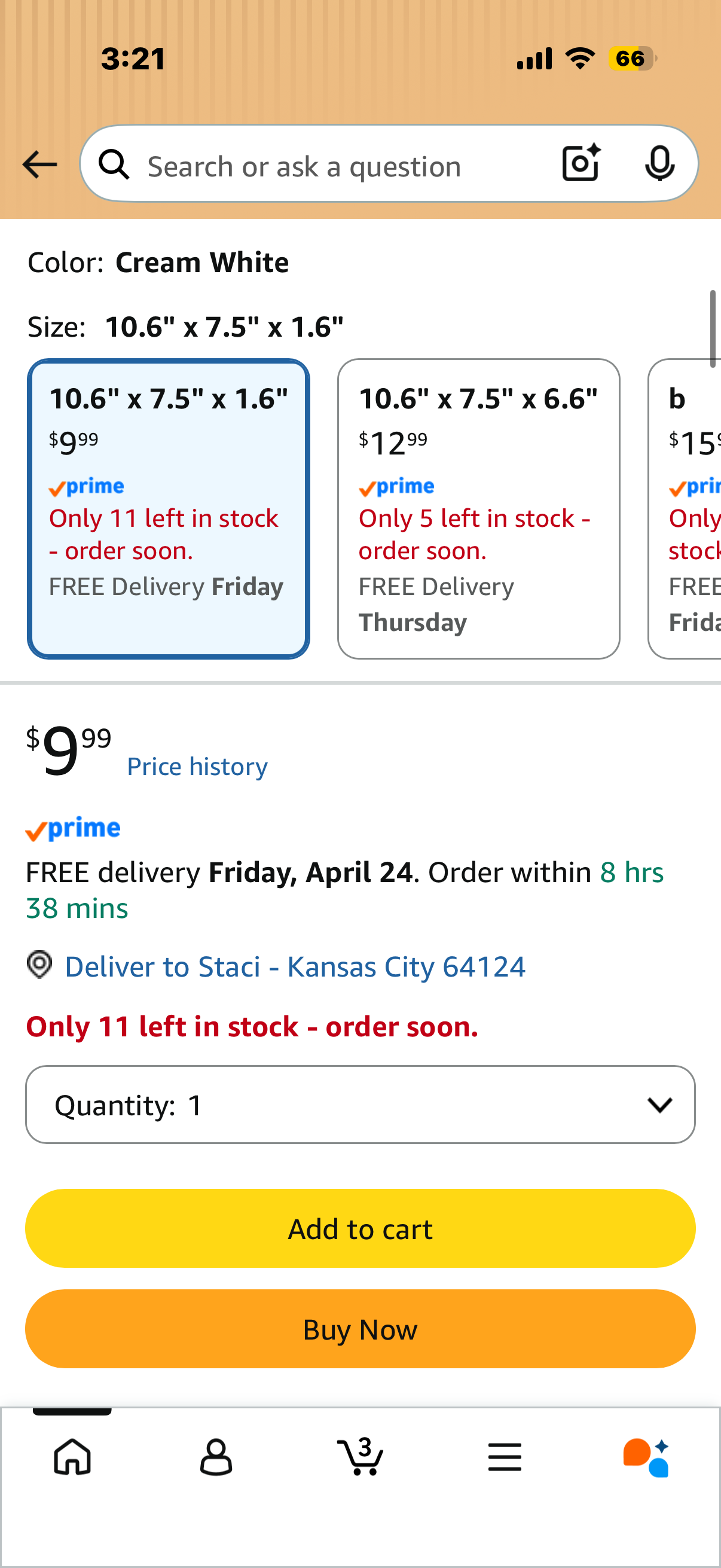The image size is (721, 1568).
Task: Tap the magnifying glass search icon
Action: (x=114, y=164)
